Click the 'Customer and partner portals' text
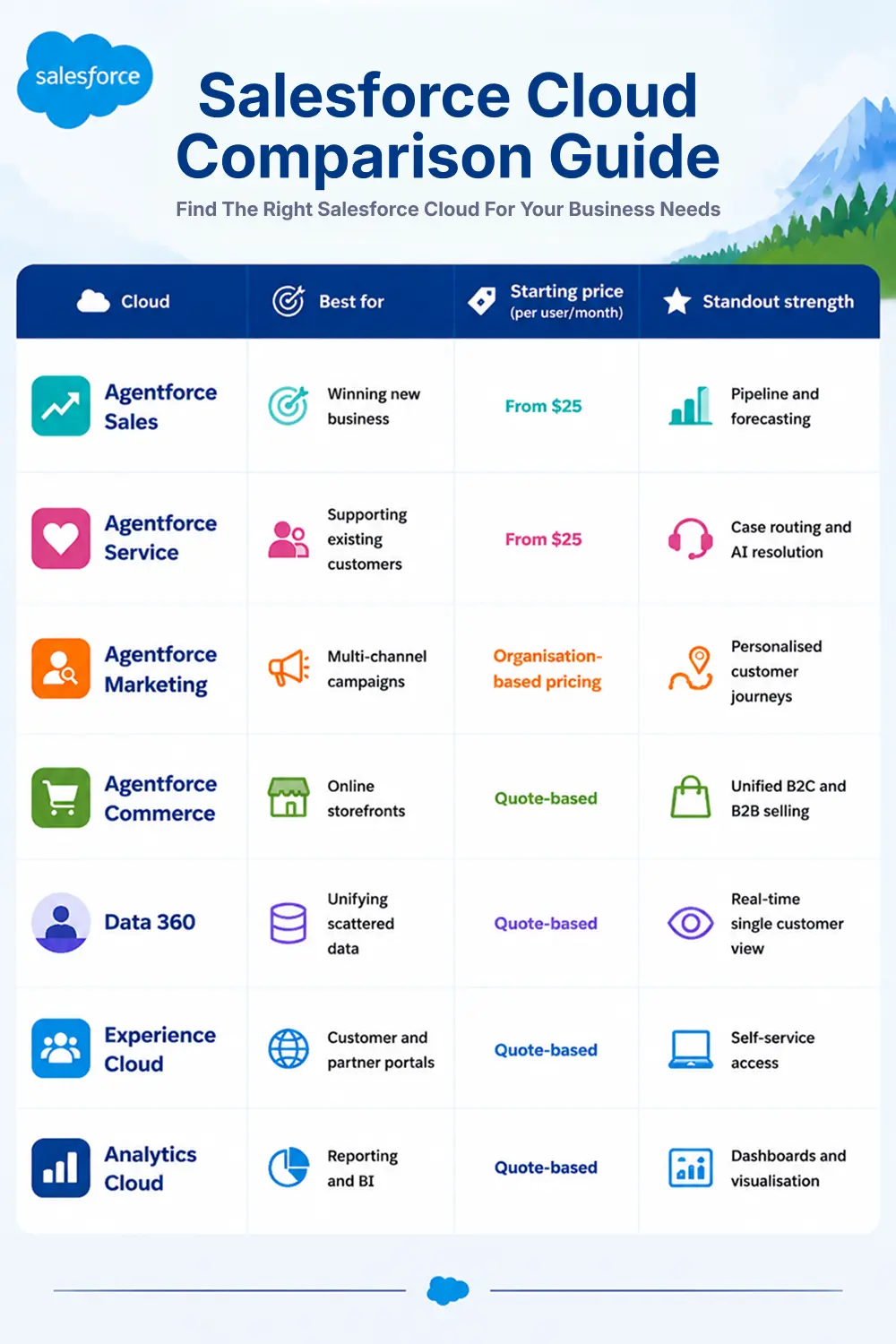This screenshot has height=1344, width=896. [381, 1050]
